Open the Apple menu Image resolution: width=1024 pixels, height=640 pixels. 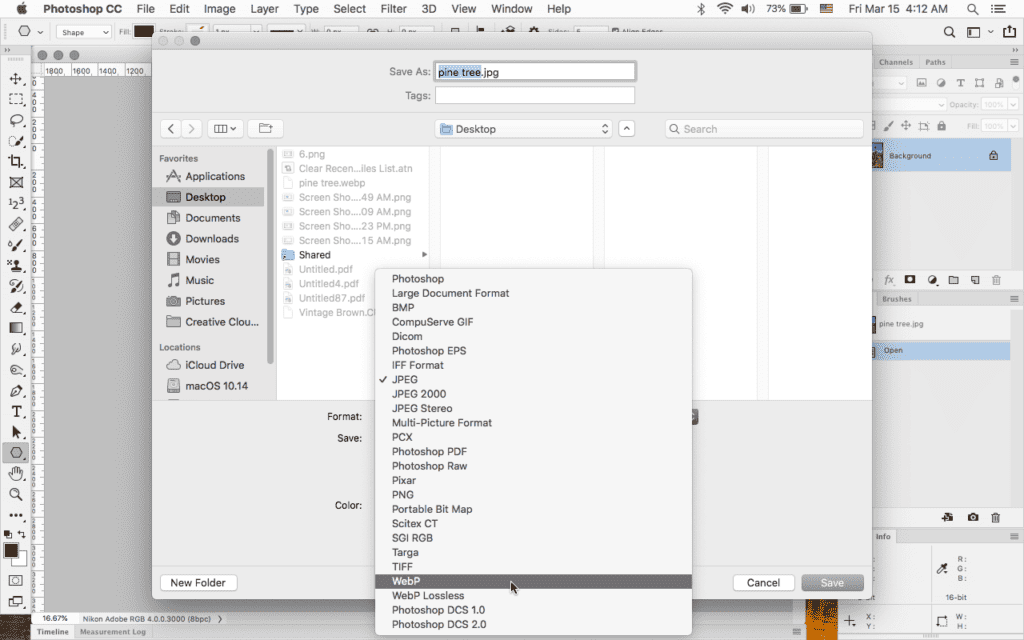(22, 9)
